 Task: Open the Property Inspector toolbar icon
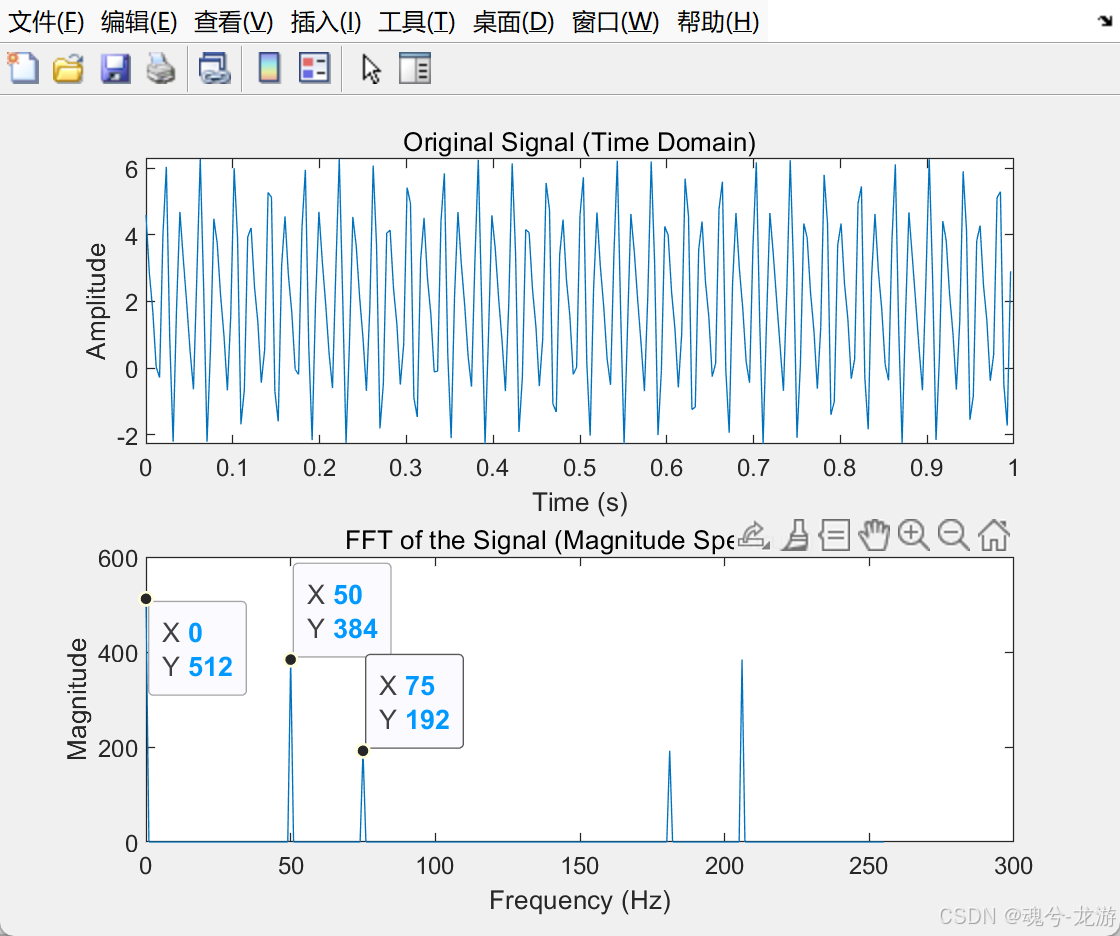pyautogui.click(x=414, y=69)
